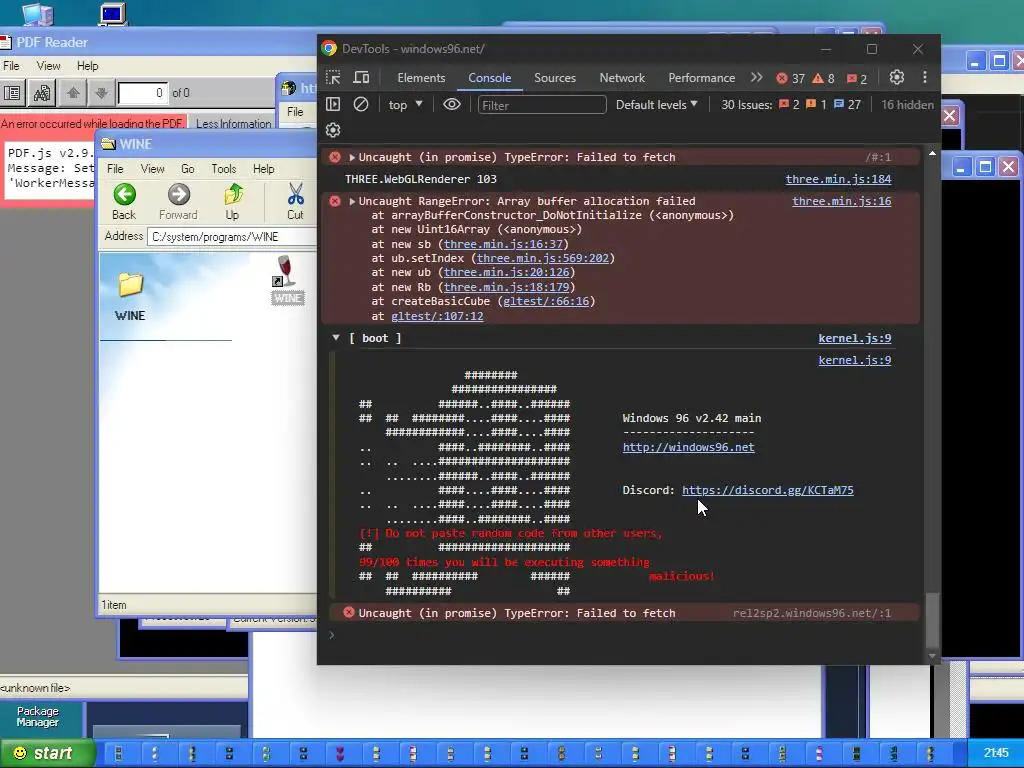Open the start menu button
The image size is (1024, 768).
click(x=46, y=753)
